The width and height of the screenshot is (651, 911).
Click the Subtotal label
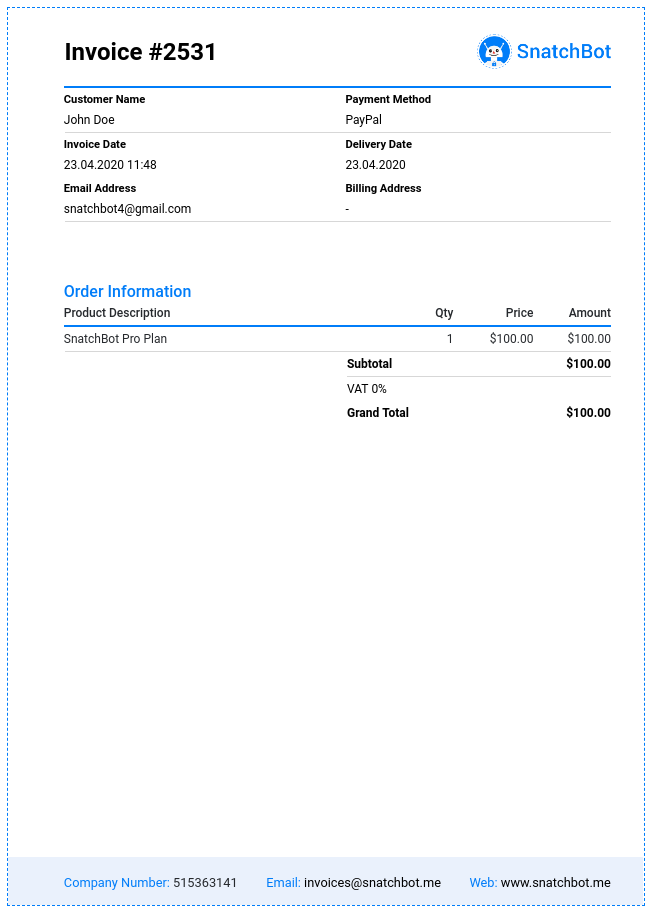click(370, 364)
